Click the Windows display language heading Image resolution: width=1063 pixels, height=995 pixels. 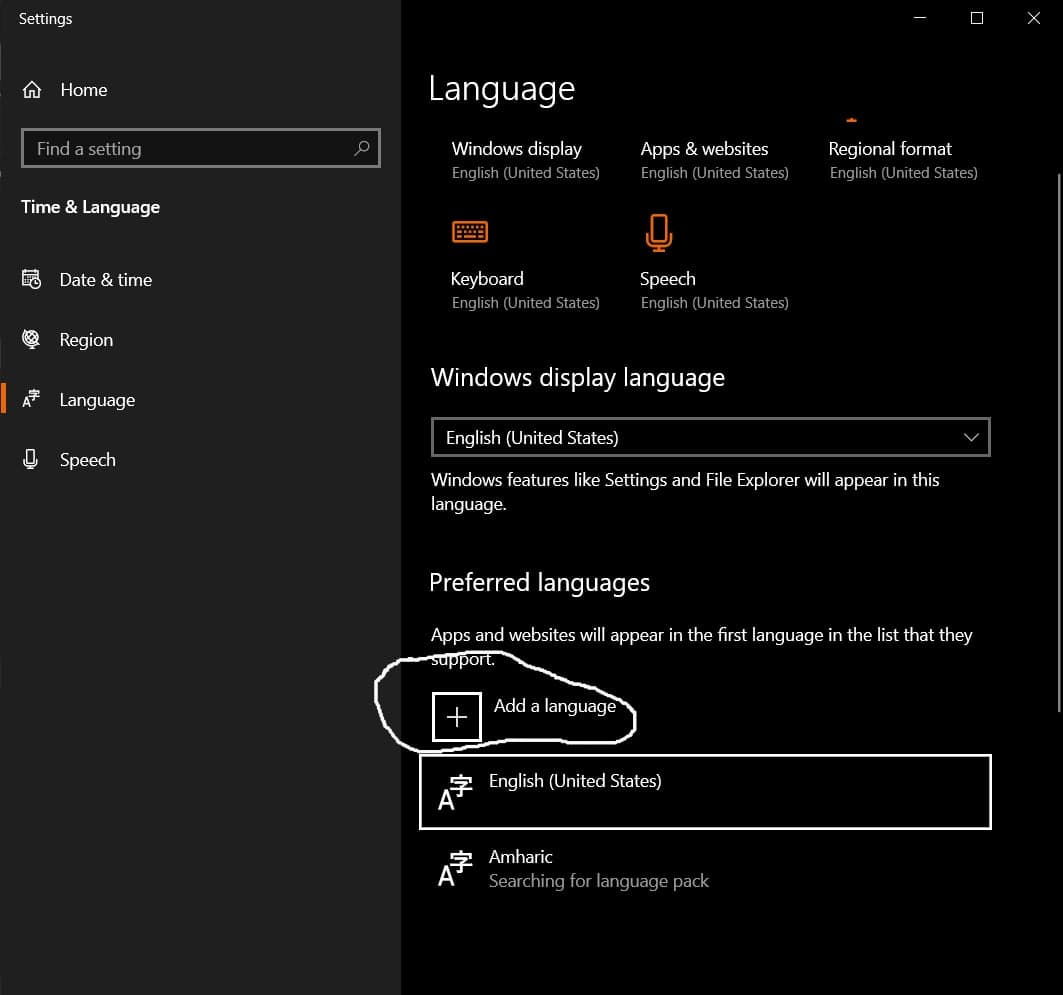coord(578,378)
